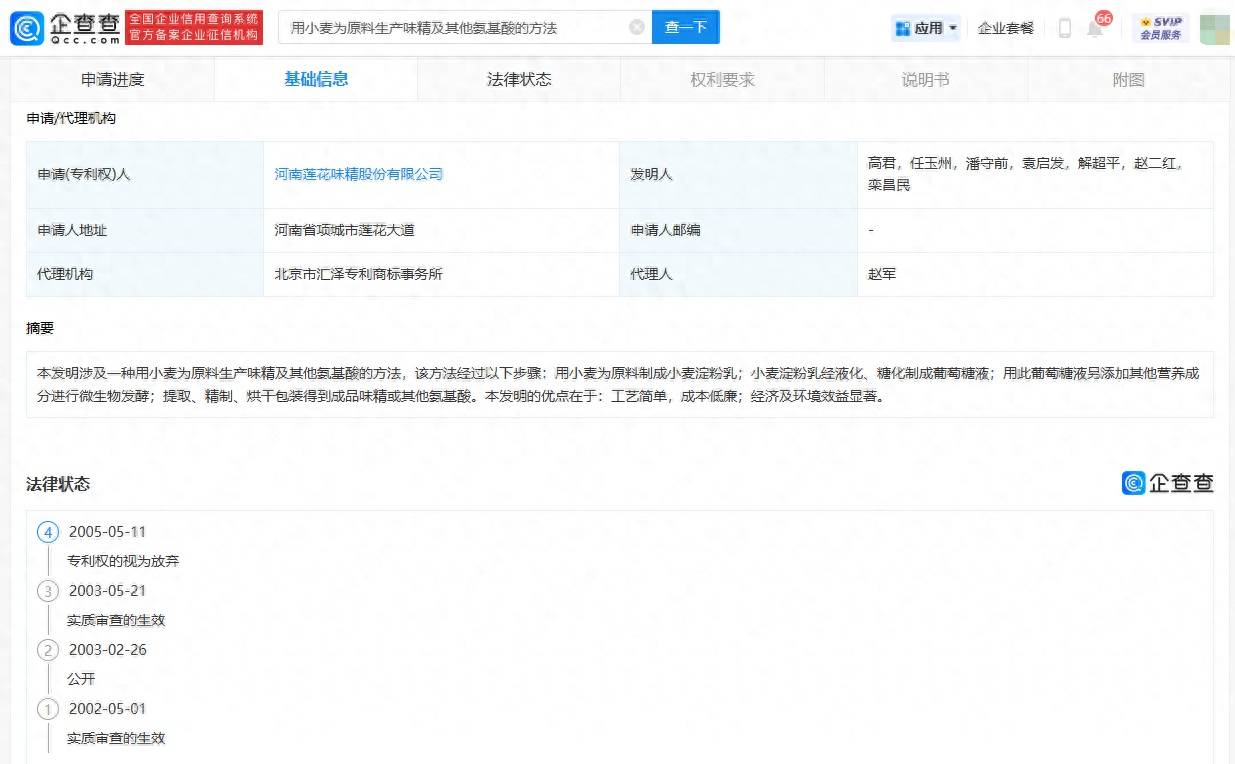Click the 摘要 section heading
Screen dimensions: 1235x764
[x=40, y=328]
